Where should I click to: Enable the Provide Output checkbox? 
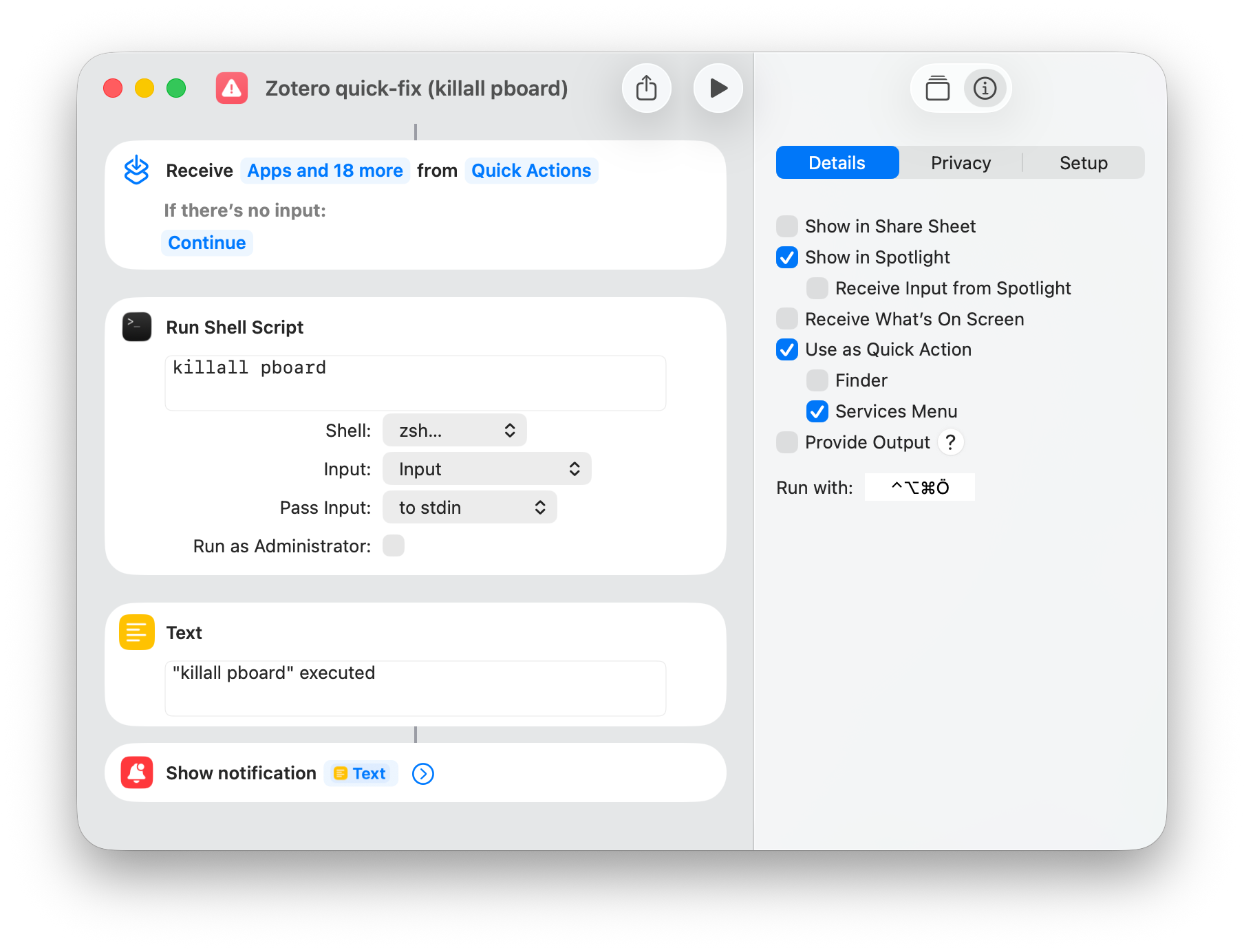[787, 442]
